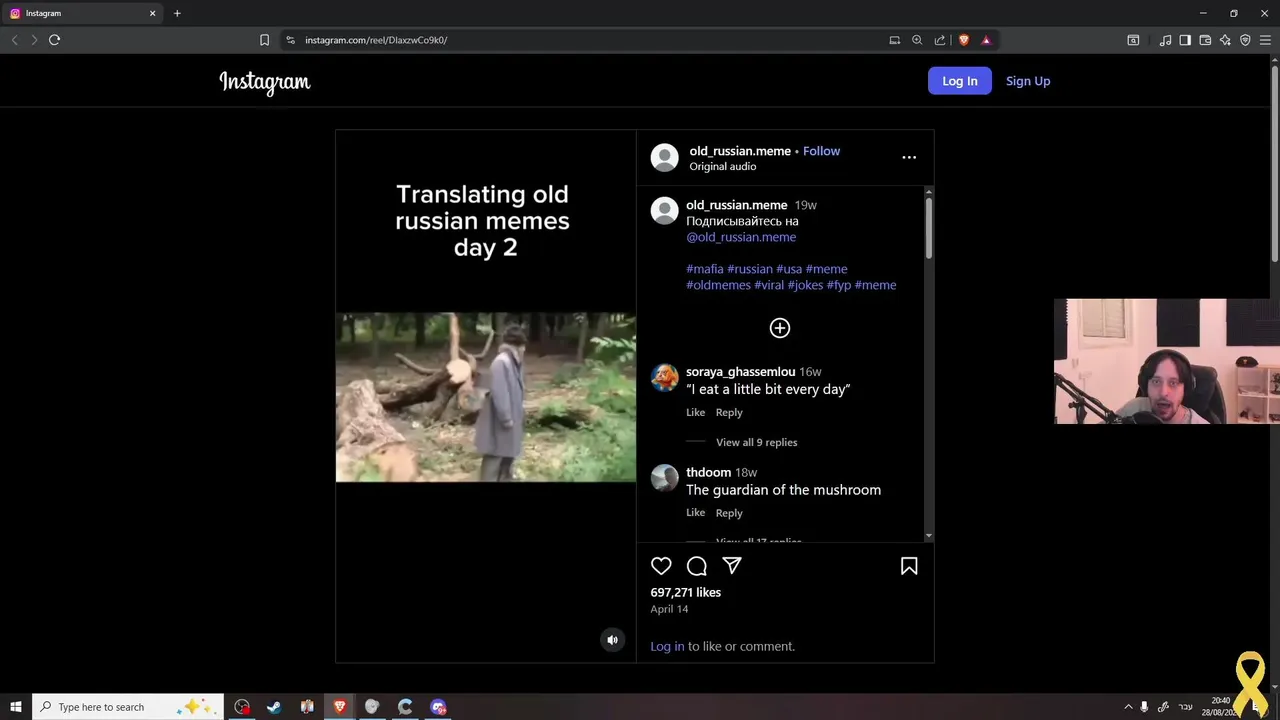
Task: Open soraya_ghassemlou's profile picture
Action: pyautogui.click(x=665, y=377)
